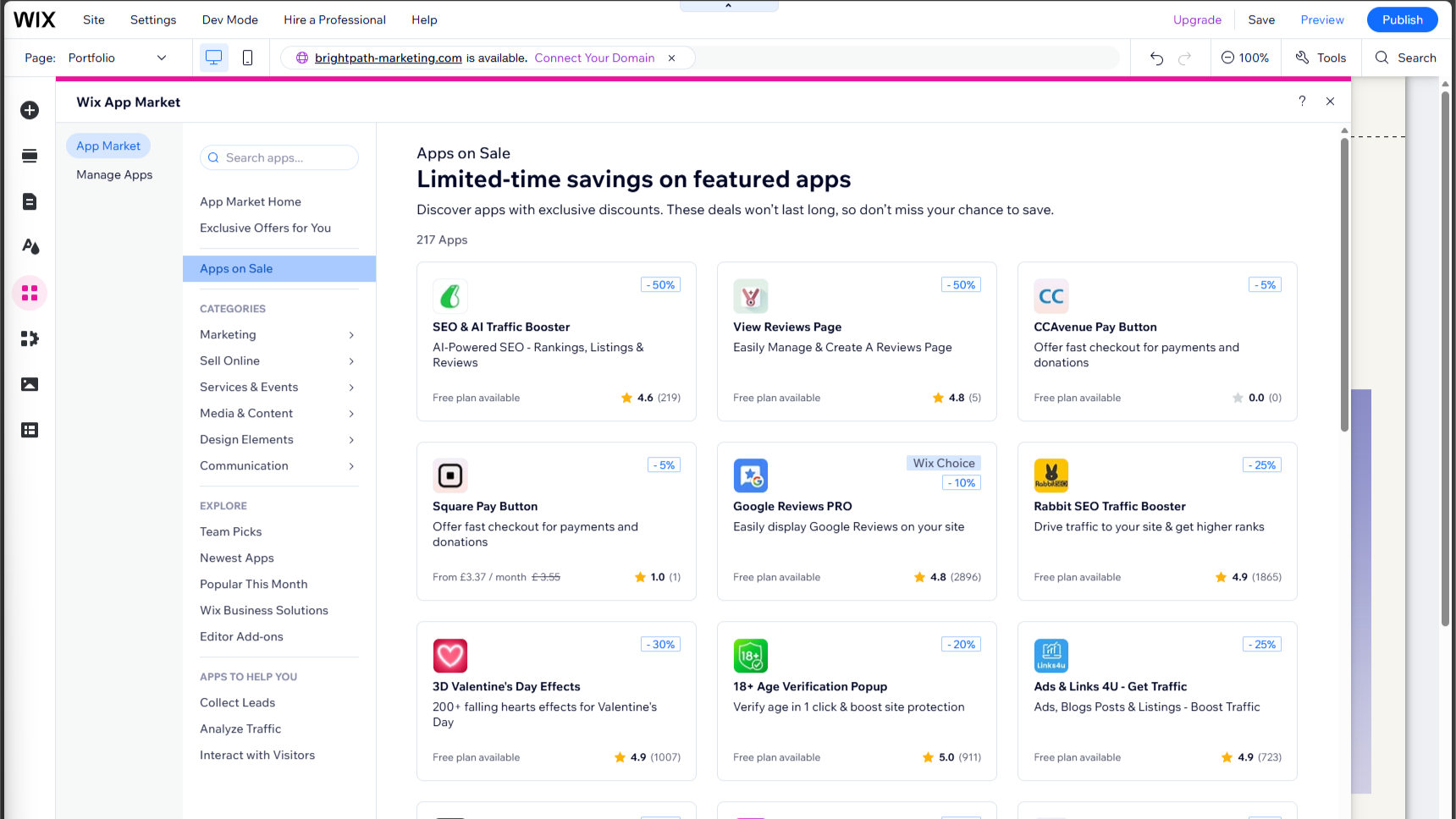Image resolution: width=1456 pixels, height=819 pixels.
Task: Click the Google Reviews PRO app icon
Action: tap(751, 475)
